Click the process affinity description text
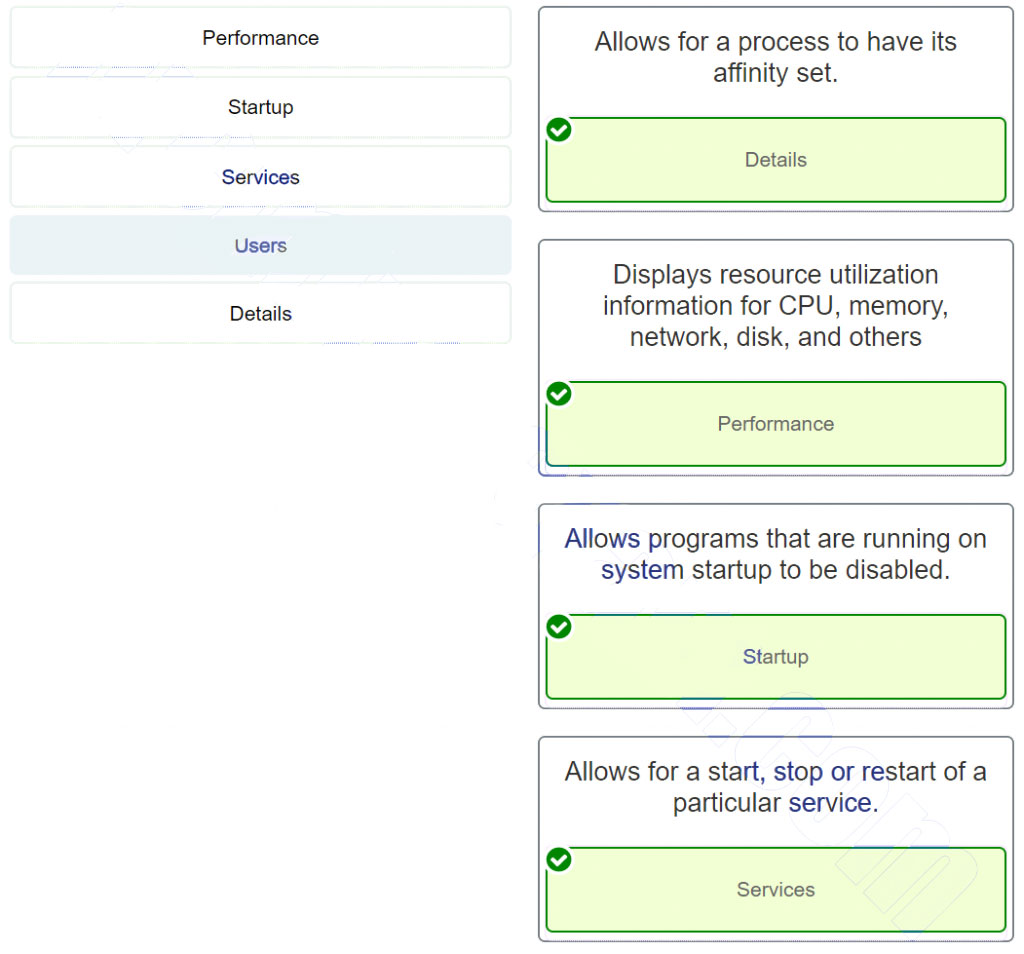The width and height of the screenshot is (1024, 954). (775, 57)
